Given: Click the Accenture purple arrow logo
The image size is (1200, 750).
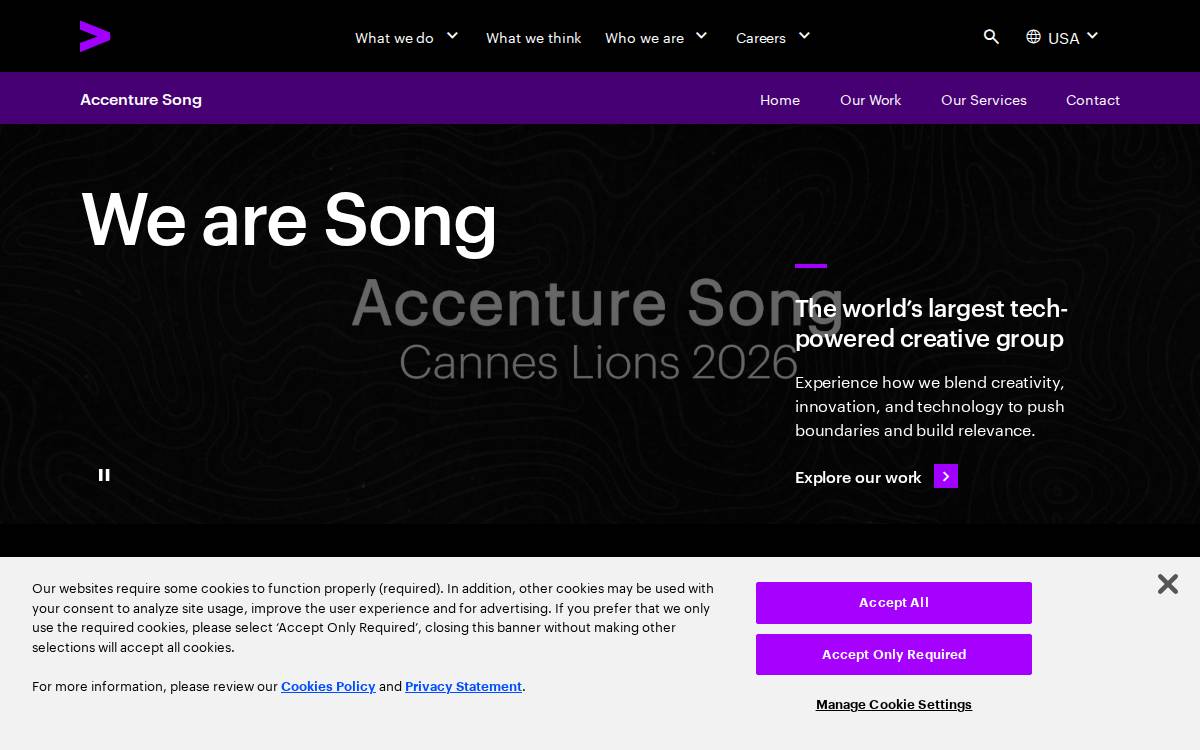Looking at the screenshot, I should (95, 36).
